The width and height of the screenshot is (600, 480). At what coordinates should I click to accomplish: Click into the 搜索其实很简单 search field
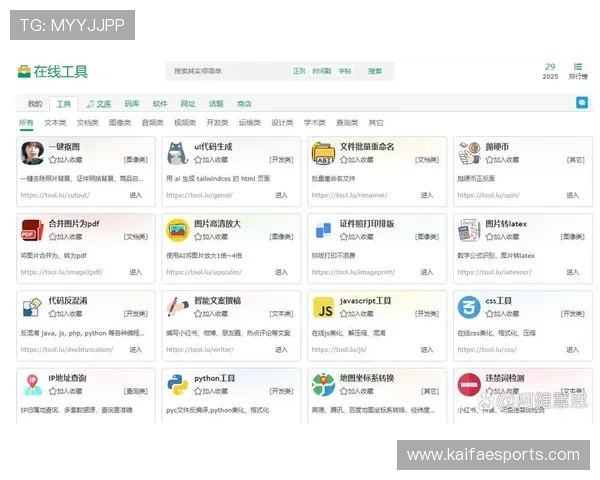[228, 71]
